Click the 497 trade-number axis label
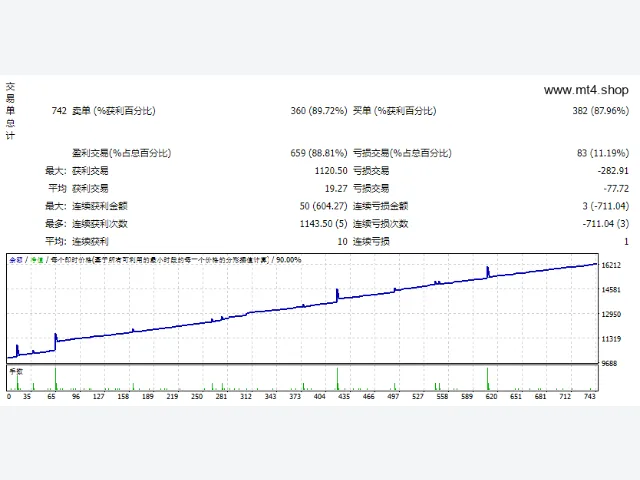Viewport: 640px width, 480px height. 393,396
